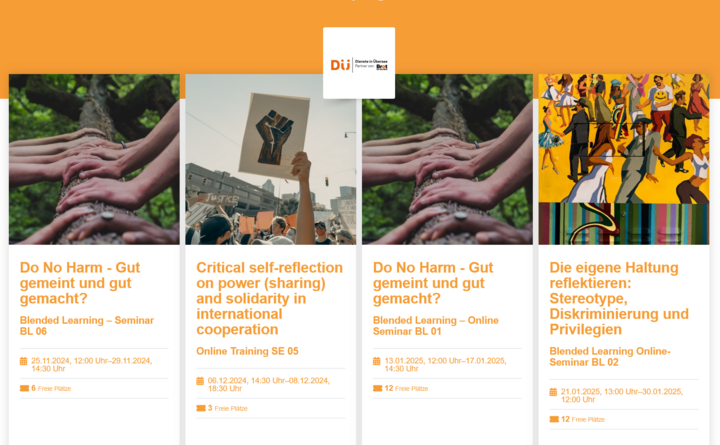Click Blended Learning – Seminar BL 06 subtitle

(87, 326)
